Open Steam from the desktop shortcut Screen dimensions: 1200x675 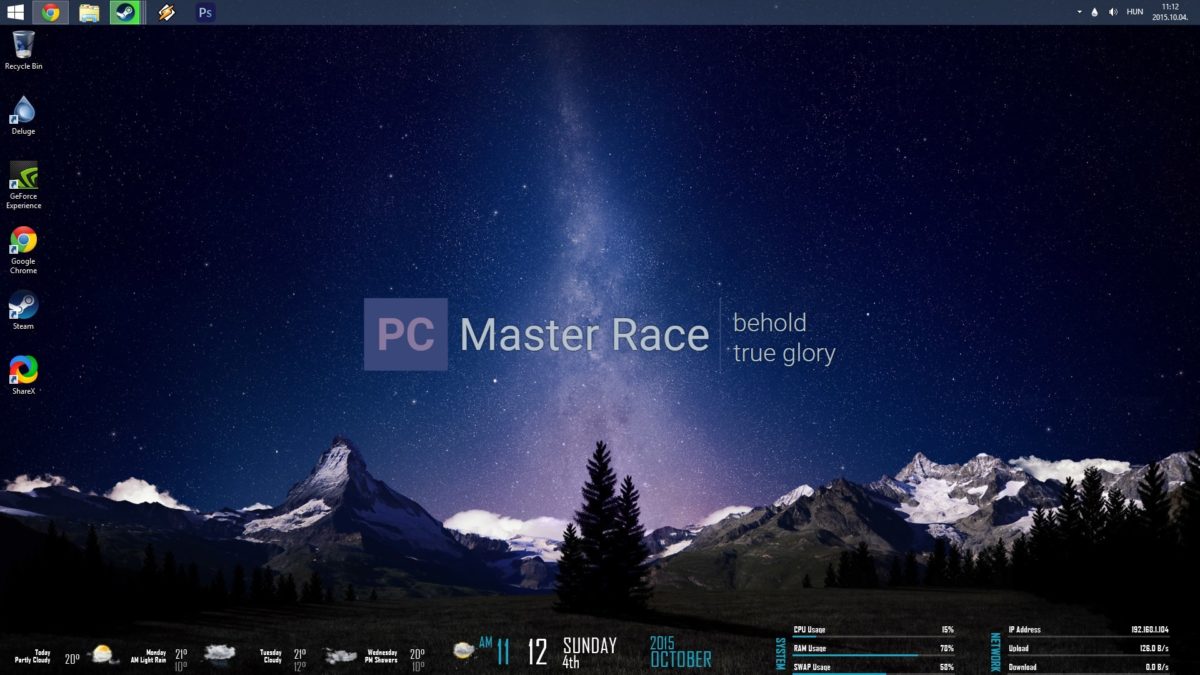[23, 308]
